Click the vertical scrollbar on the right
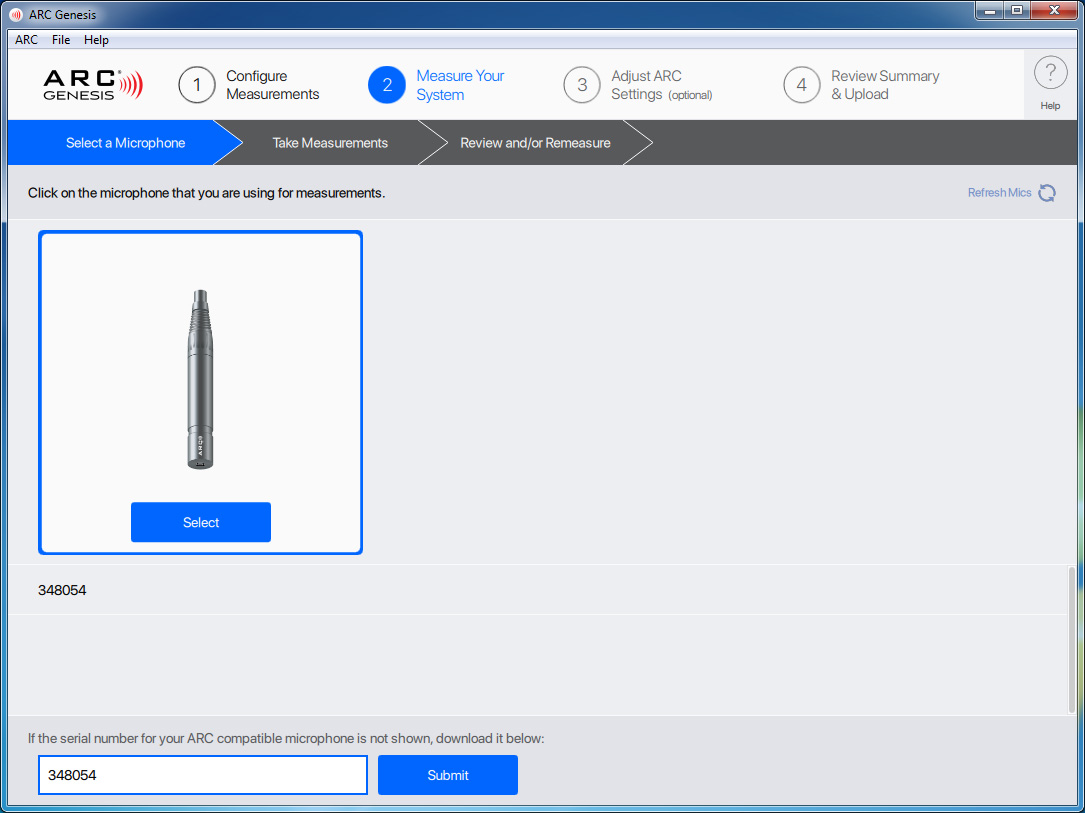 (1072, 640)
